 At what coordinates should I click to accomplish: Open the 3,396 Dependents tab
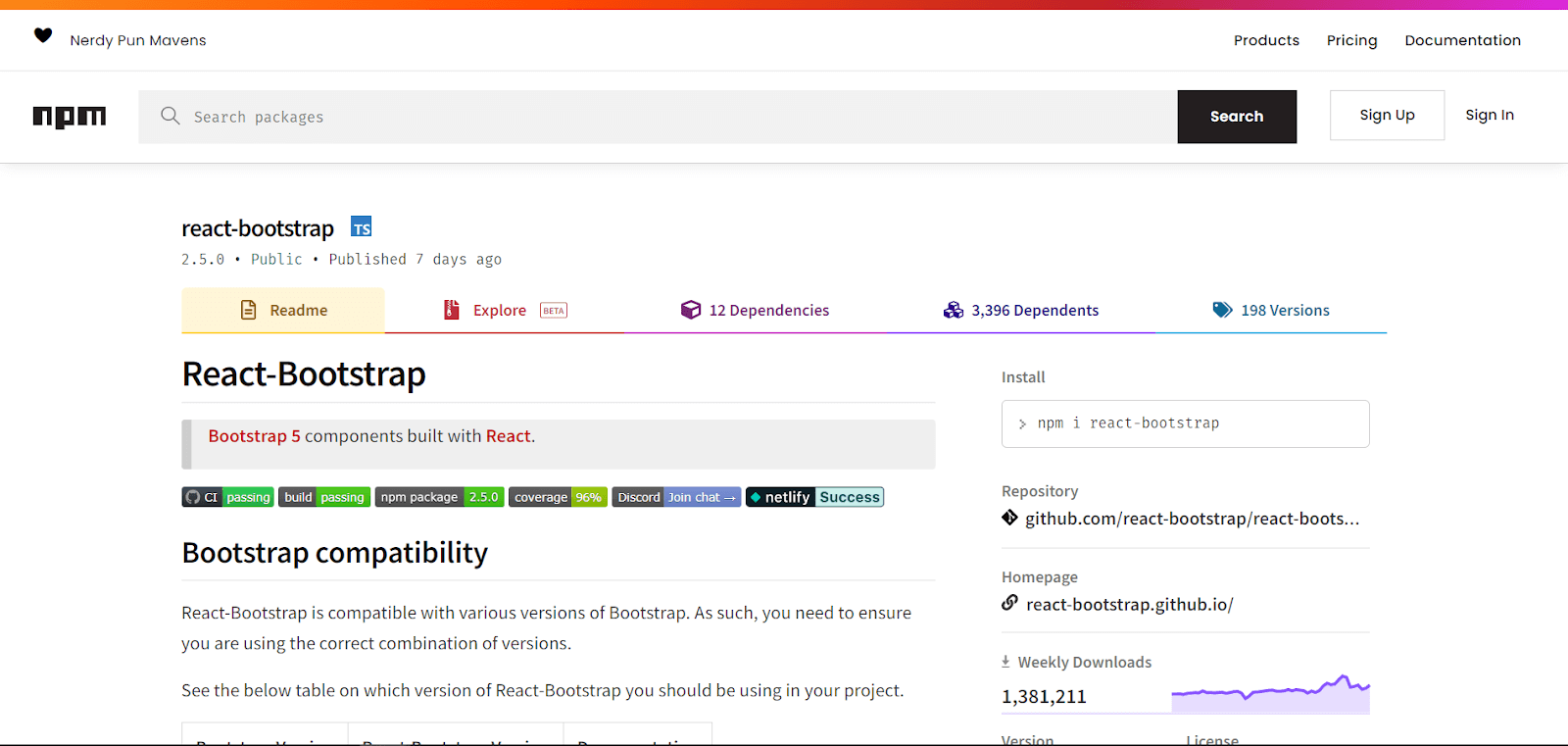[1021, 310]
